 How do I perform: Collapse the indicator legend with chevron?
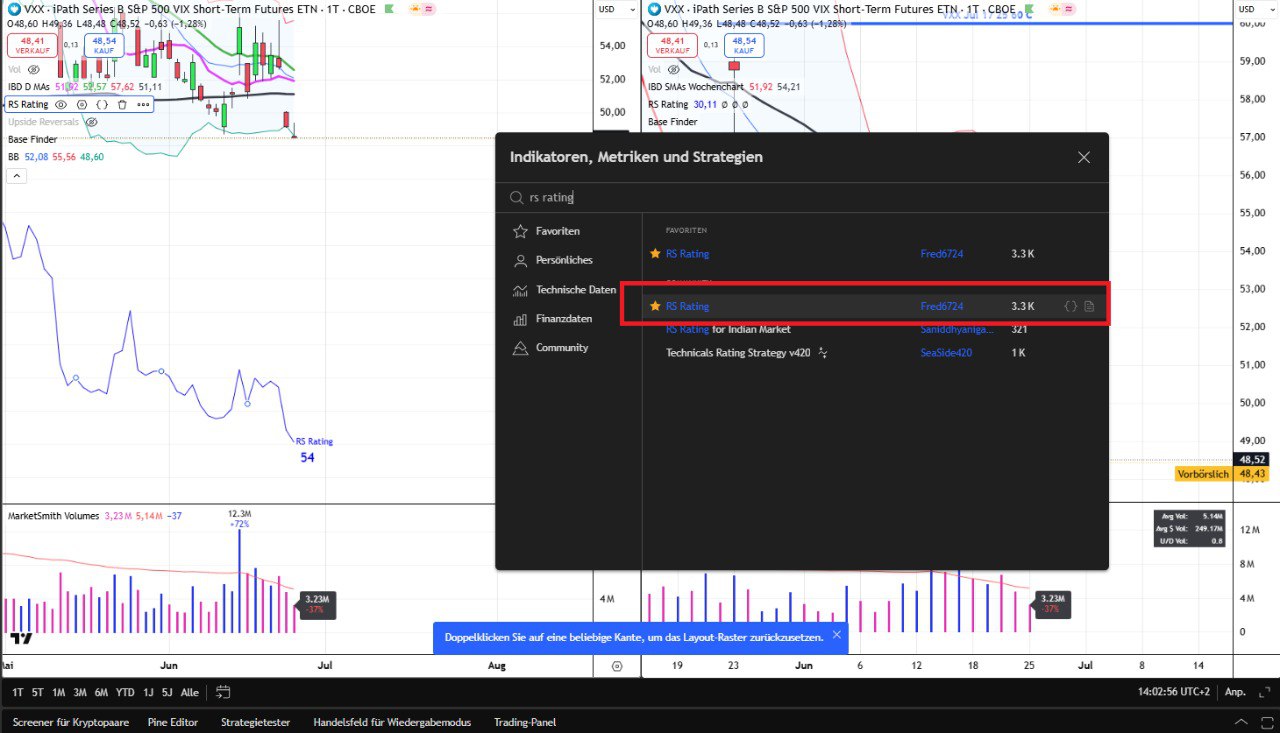[16, 176]
